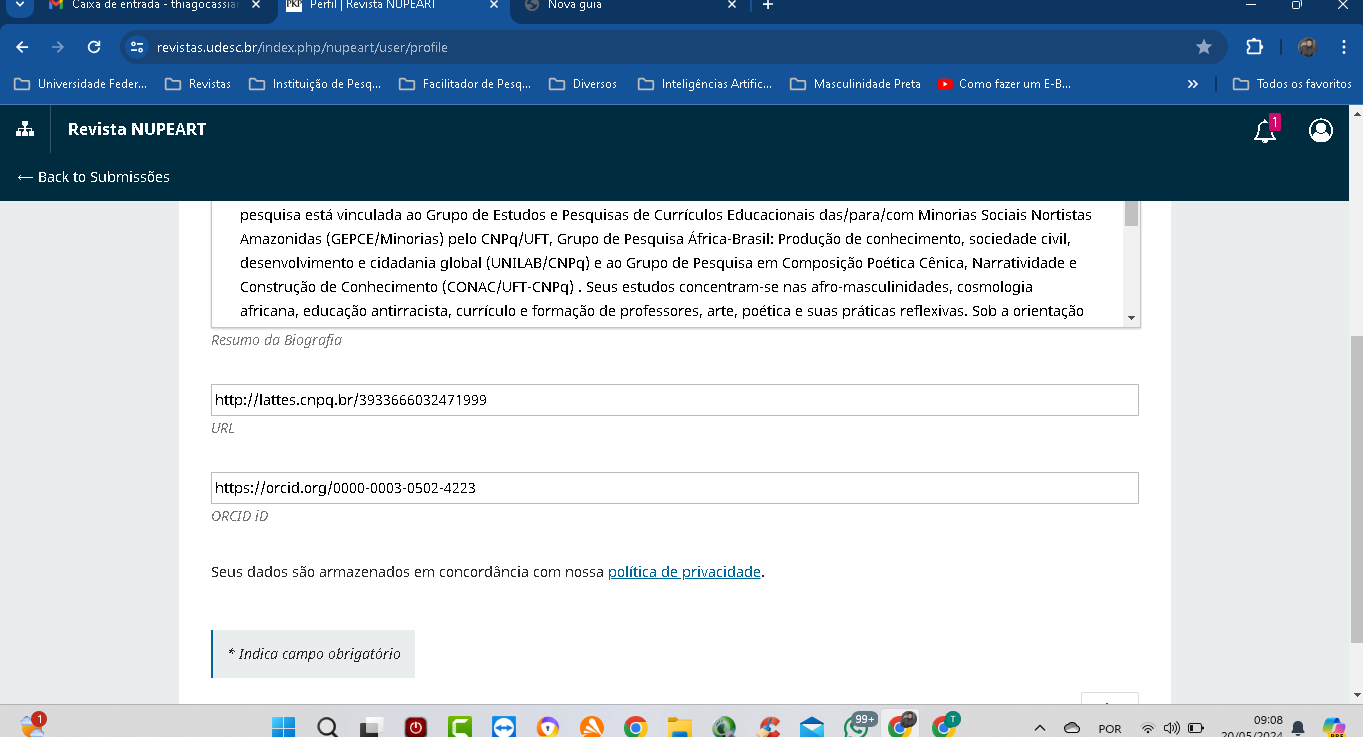Open the política de privacidade link
This screenshot has width=1363, height=737.
[x=684, y=572]
